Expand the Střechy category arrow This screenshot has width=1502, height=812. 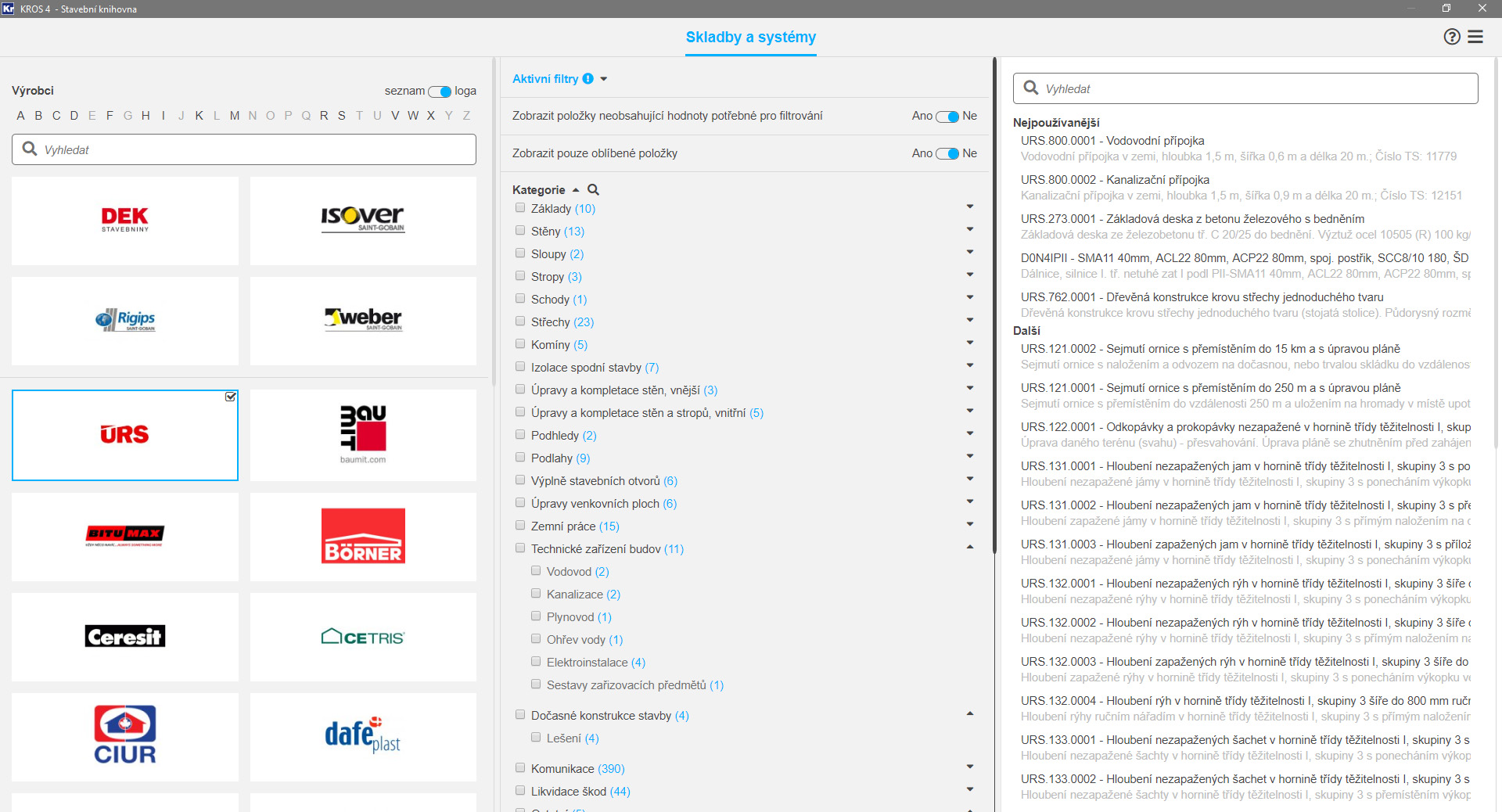[x=969, y=320]
